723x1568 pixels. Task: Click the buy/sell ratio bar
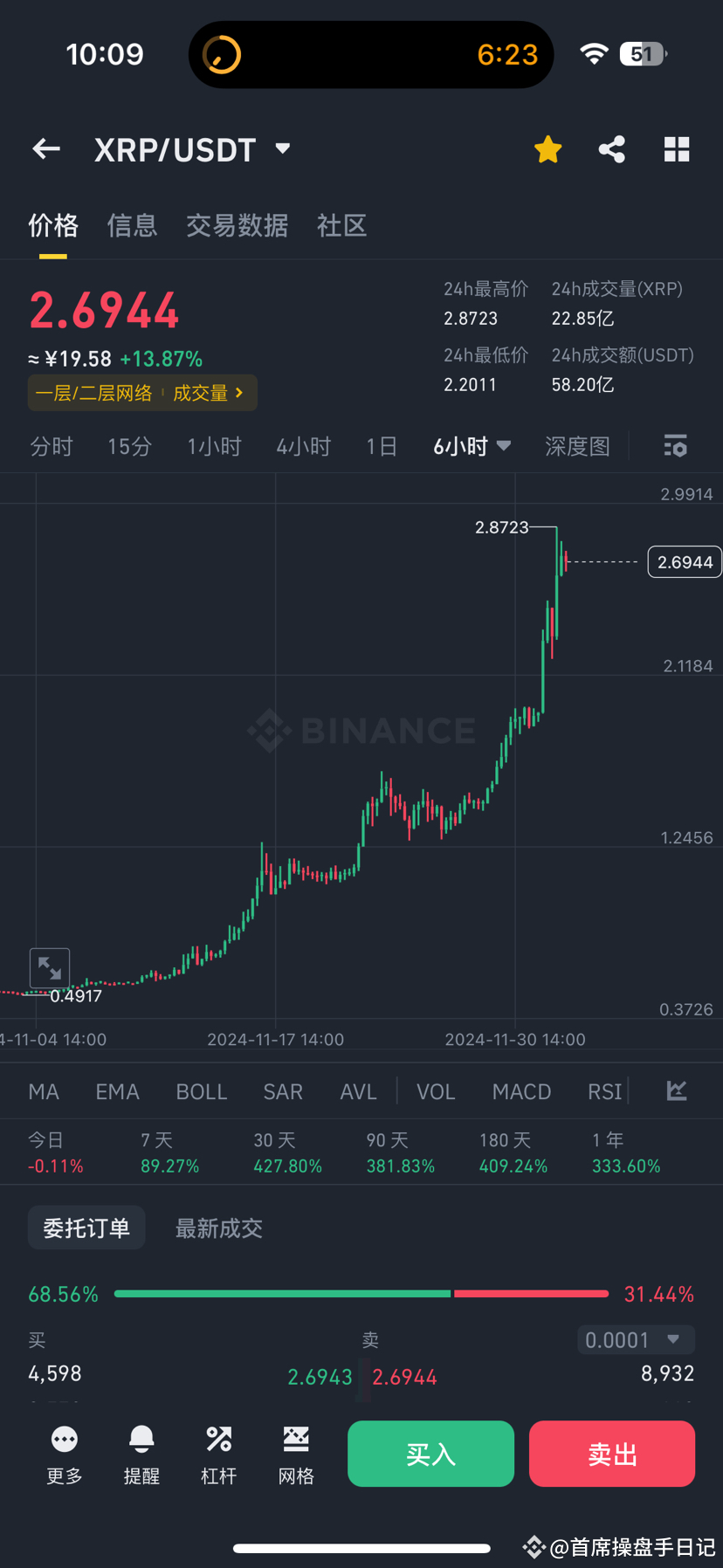coord(361,1293)
